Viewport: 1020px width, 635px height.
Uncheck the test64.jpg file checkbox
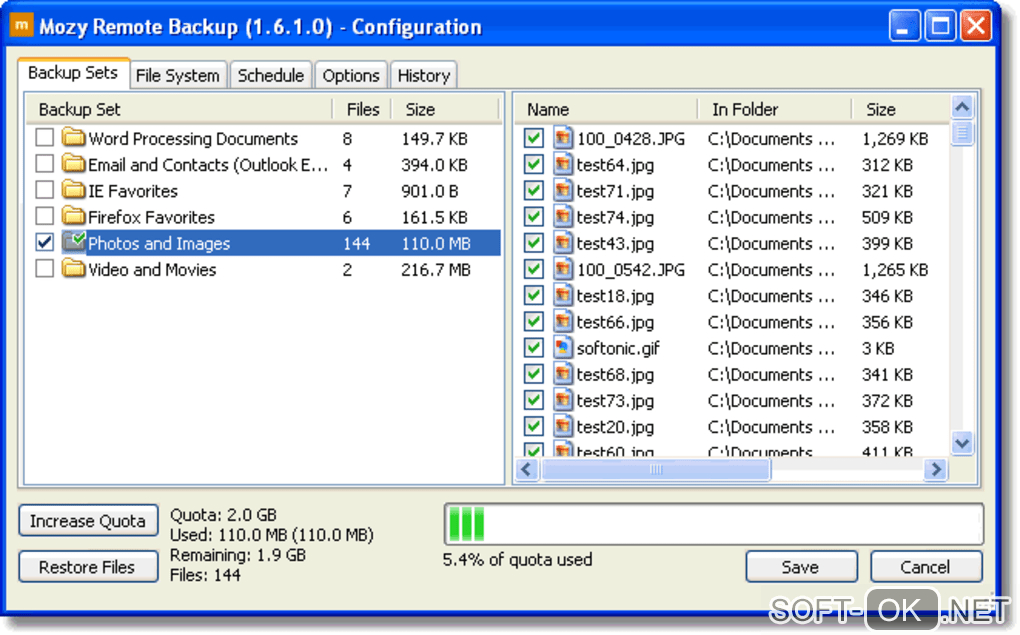coord(533,164)
